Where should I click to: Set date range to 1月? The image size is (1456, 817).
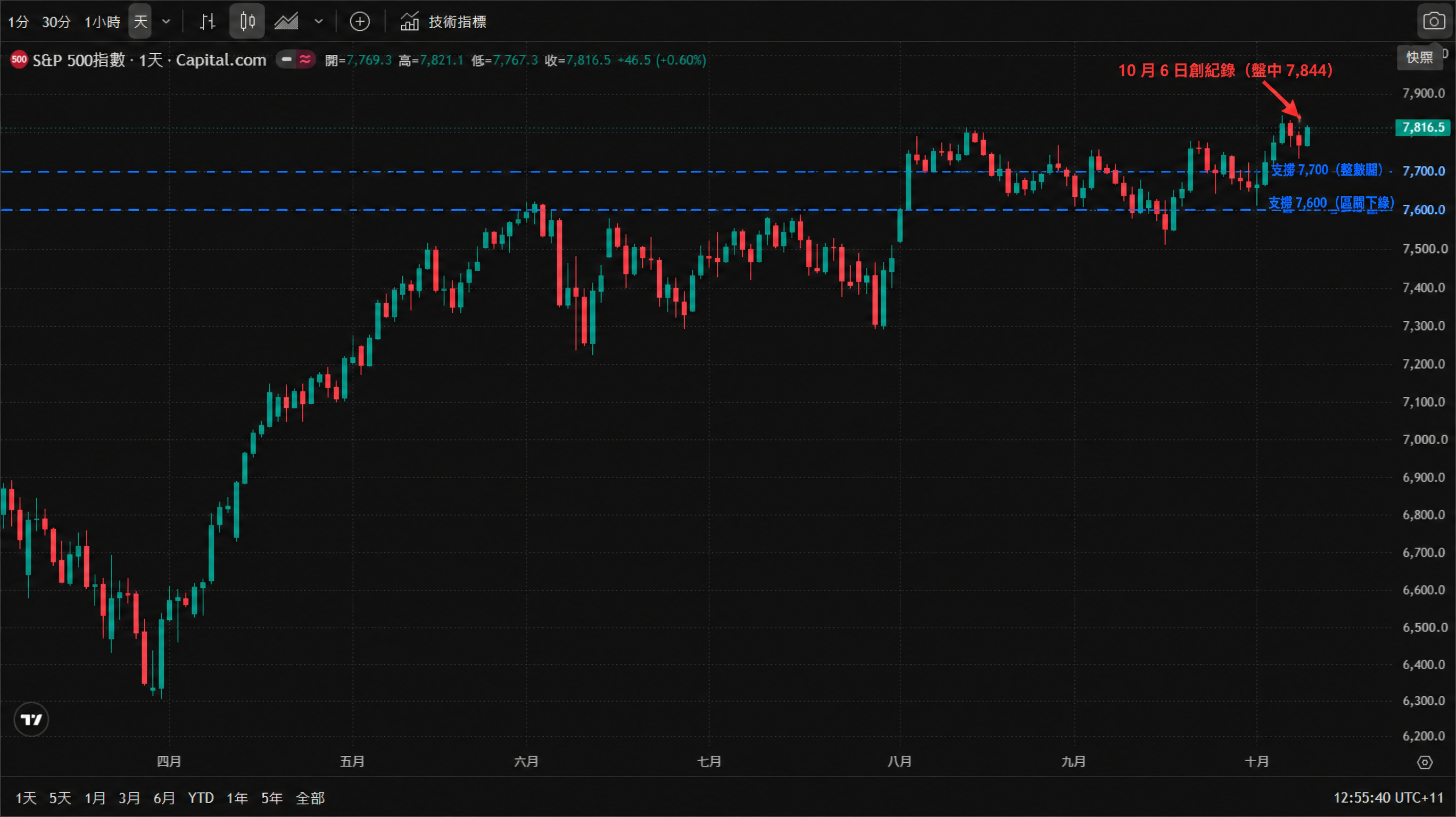tap(95, 799)
